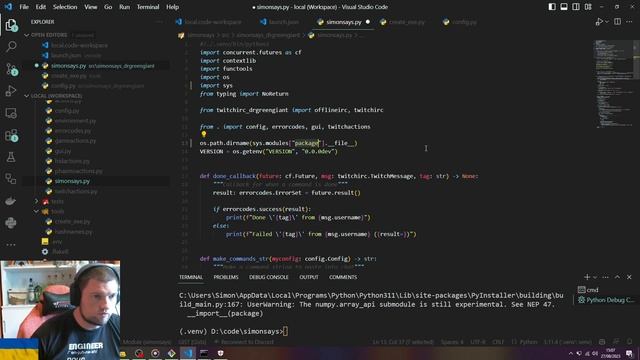Toggle Primary Side Bar visibility
The height and width of the screenshot is (360, 640).
coord(552,7)
